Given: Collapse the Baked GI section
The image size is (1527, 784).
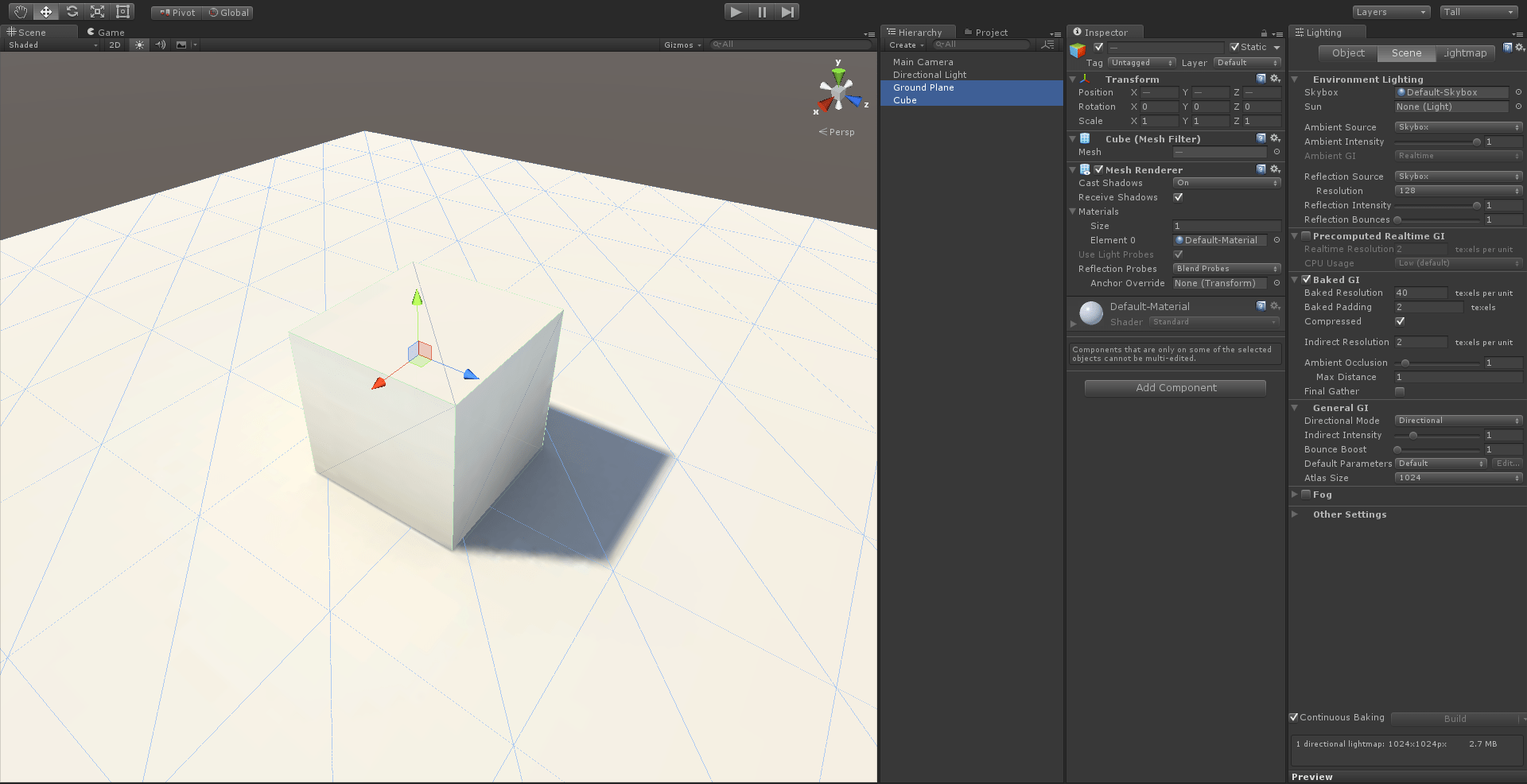Looking at the screenshot, I should 1295,279.
